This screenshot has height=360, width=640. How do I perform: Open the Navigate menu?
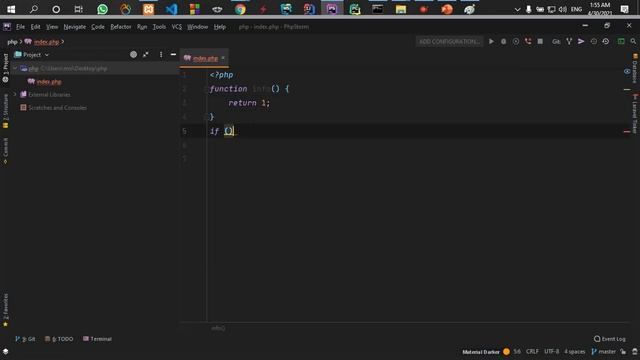click(75, 27)
